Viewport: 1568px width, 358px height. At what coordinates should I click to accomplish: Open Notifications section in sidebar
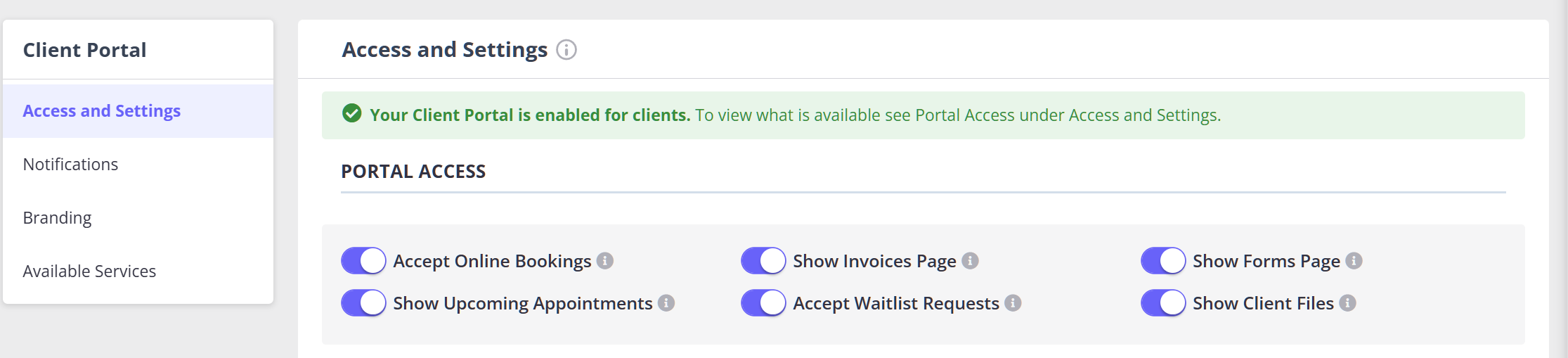tap(70, 165)
